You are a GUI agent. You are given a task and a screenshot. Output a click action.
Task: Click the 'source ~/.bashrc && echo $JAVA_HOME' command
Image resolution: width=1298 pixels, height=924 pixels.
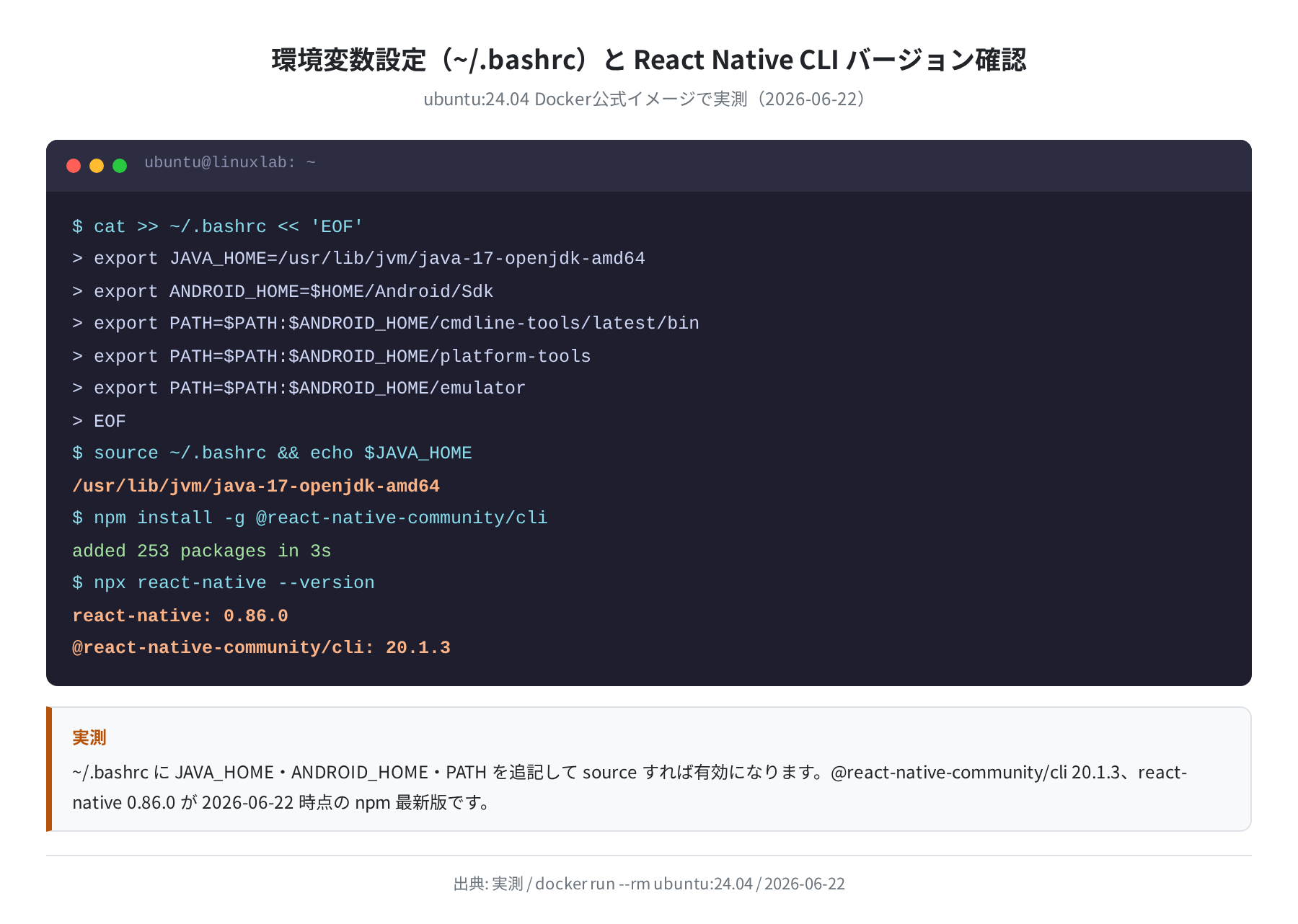point(272,453)
